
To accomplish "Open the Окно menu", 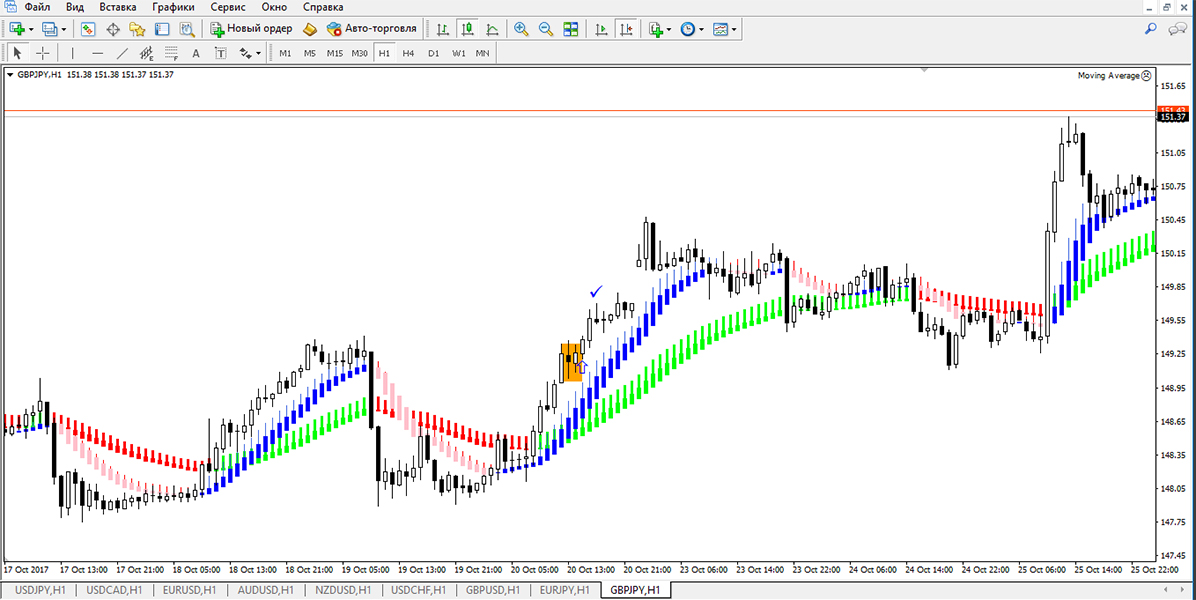I will tap(275, 7).
